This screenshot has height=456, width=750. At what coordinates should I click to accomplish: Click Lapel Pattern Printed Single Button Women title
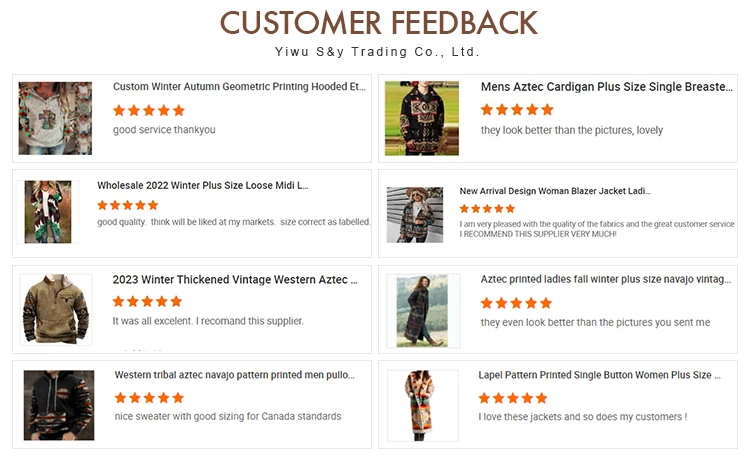[x=599, y=375]
